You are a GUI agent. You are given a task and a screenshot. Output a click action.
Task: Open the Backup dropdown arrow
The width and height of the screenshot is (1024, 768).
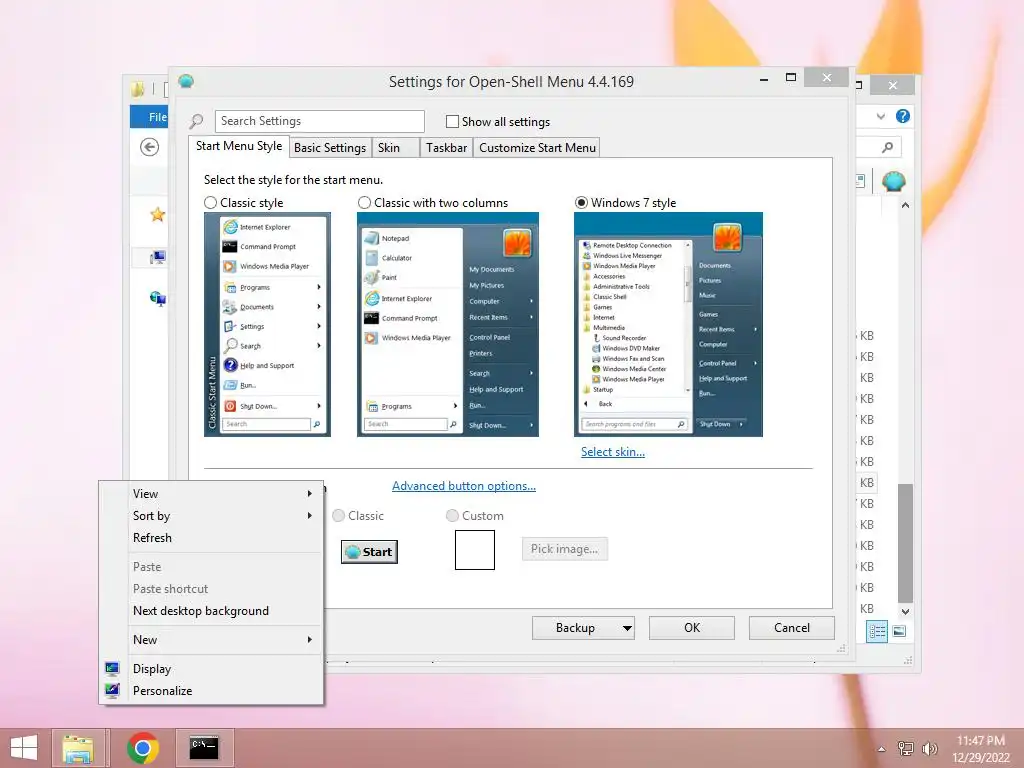pyautogui.click(x=627, y=628)
